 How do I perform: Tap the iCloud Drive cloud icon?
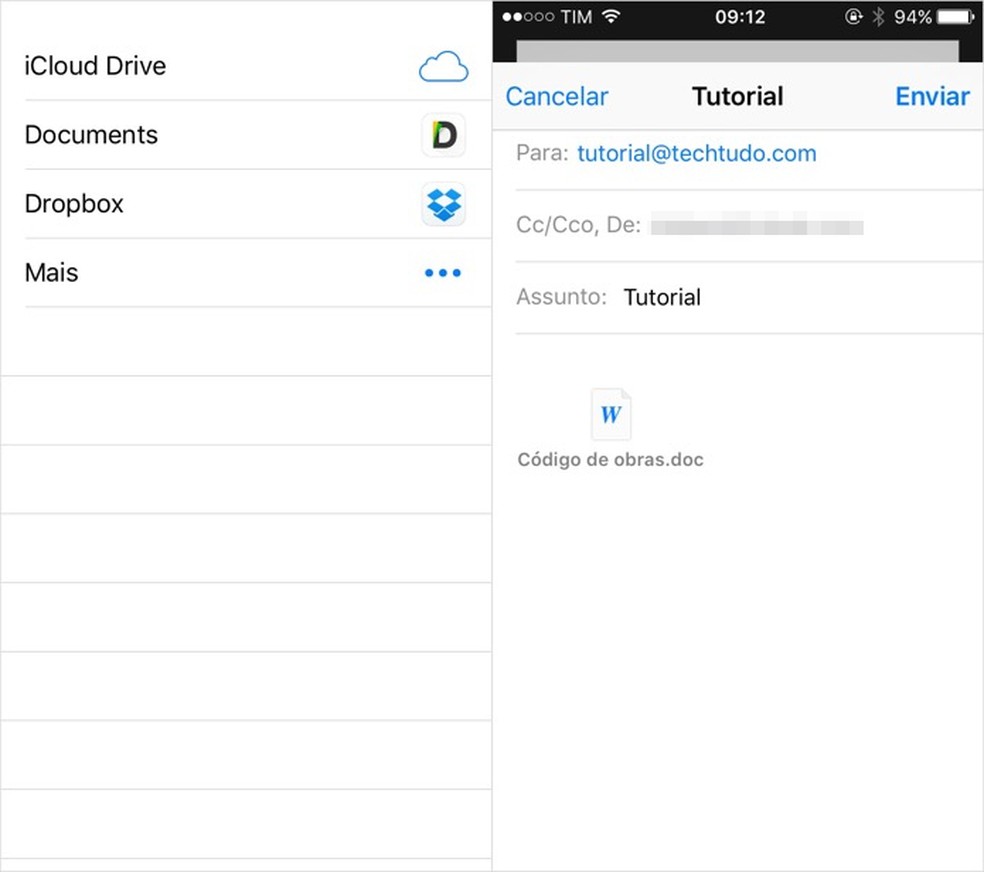444,66
